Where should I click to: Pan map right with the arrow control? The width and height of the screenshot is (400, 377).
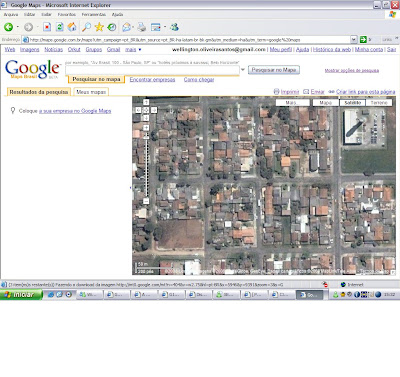(x=154, y=110)
